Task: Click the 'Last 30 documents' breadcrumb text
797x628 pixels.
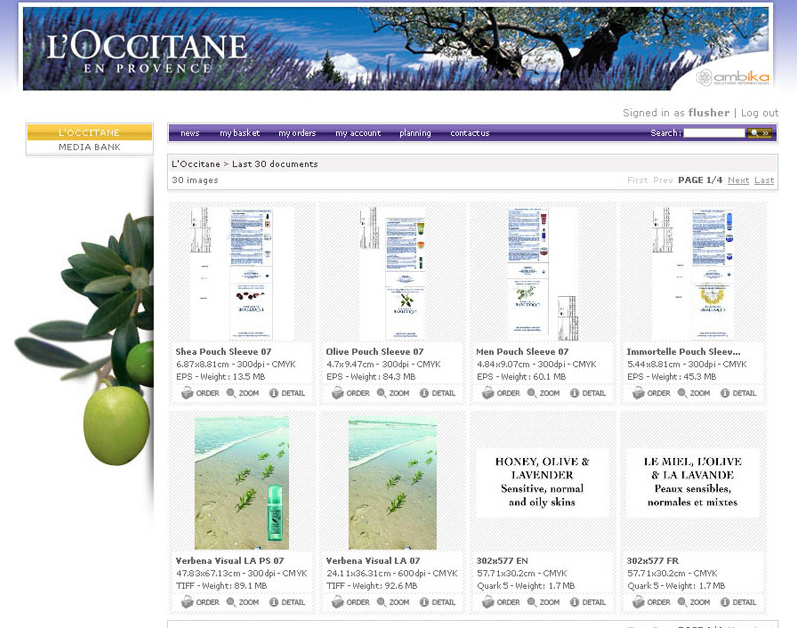Action: (x=274, y=164)
